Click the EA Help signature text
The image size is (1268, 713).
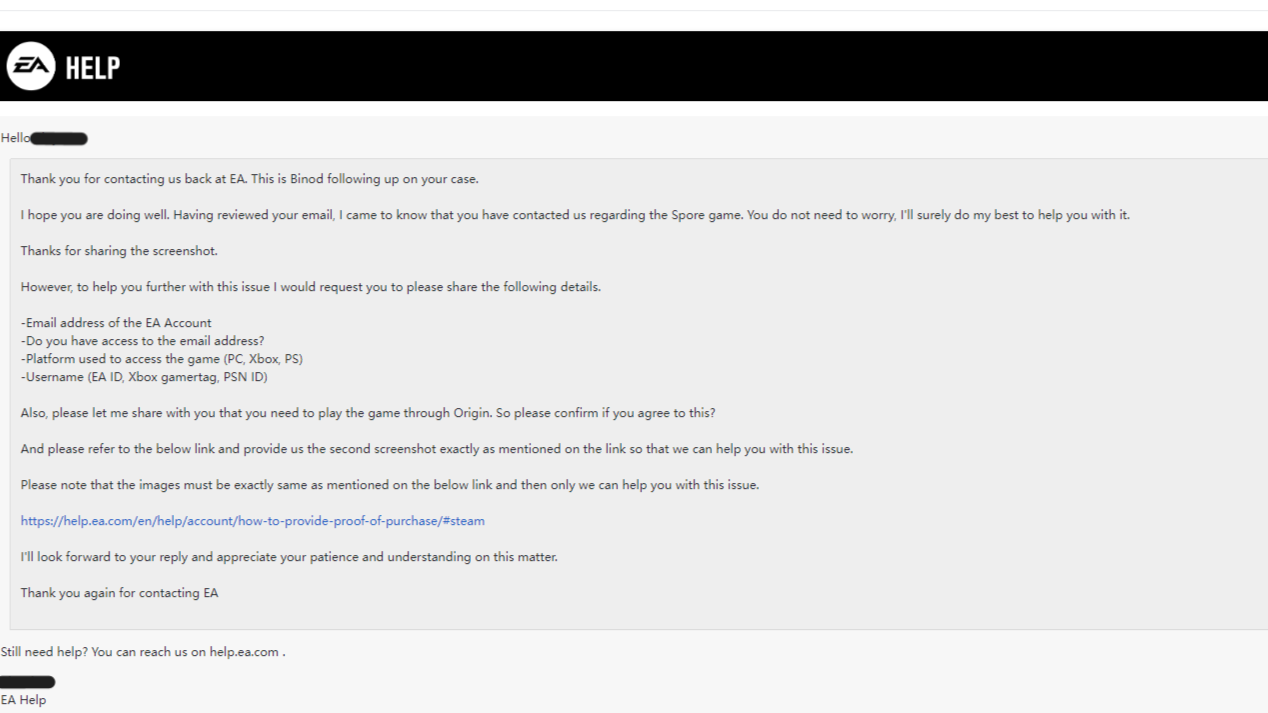23,700
